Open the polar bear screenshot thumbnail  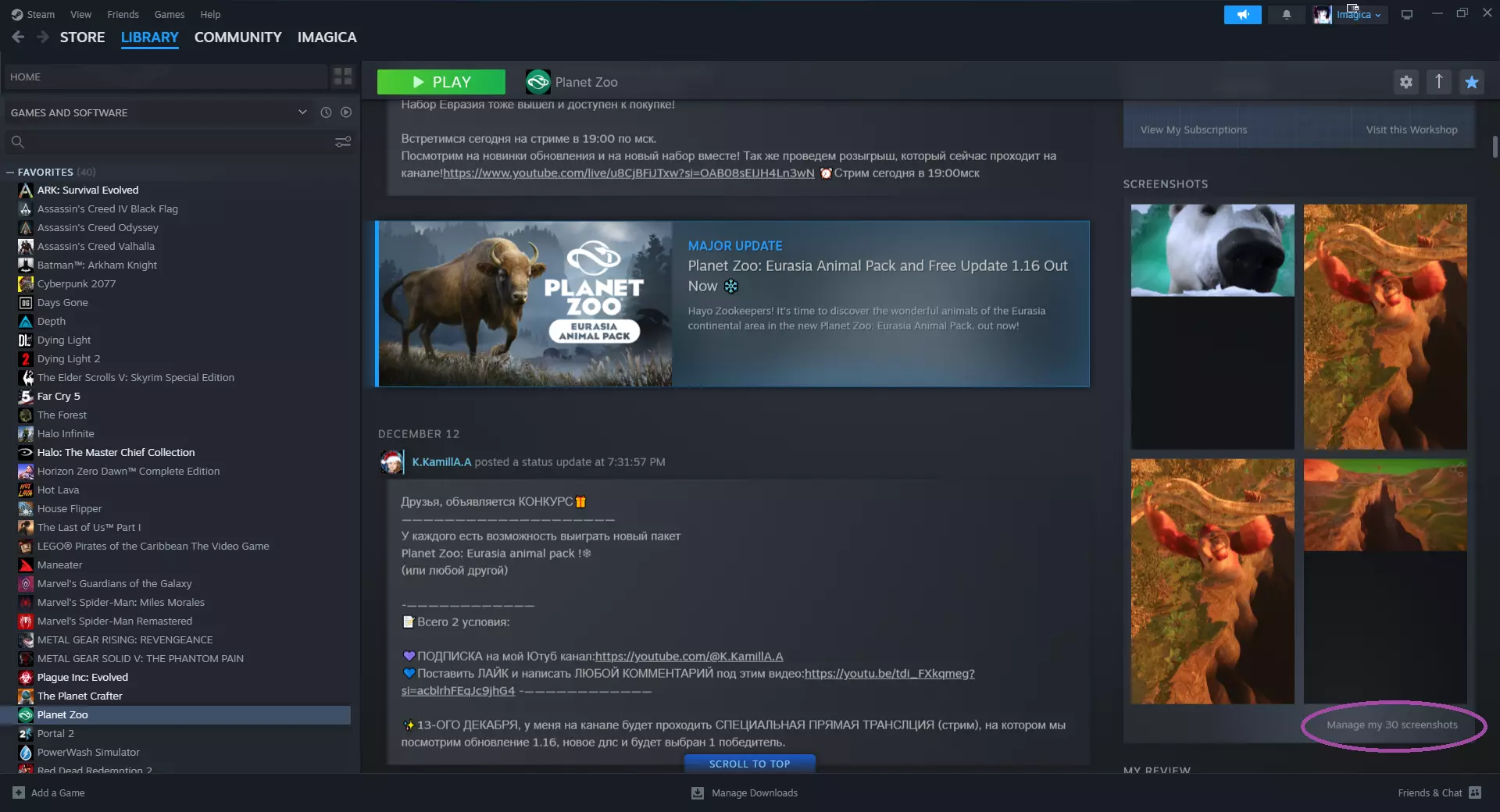click(1212, 250)
